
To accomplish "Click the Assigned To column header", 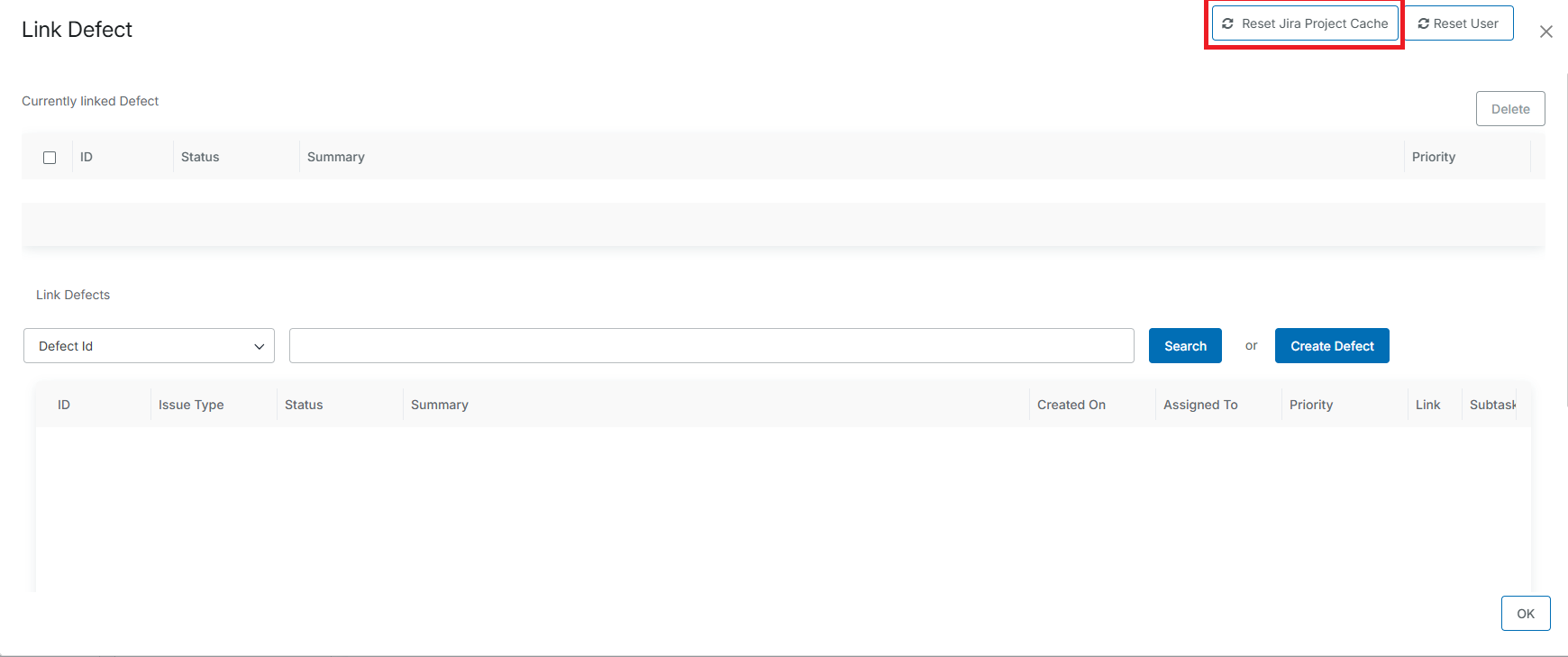I will click(x=1199, y=405).
